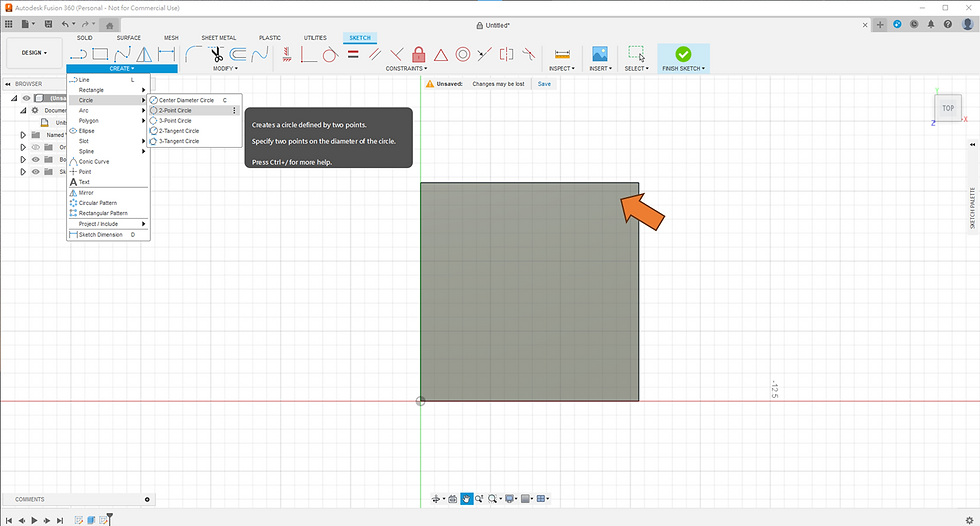Toggle visibility eye of Bodies folder
The image size is (980, 526).
click(x=36, y=159)
